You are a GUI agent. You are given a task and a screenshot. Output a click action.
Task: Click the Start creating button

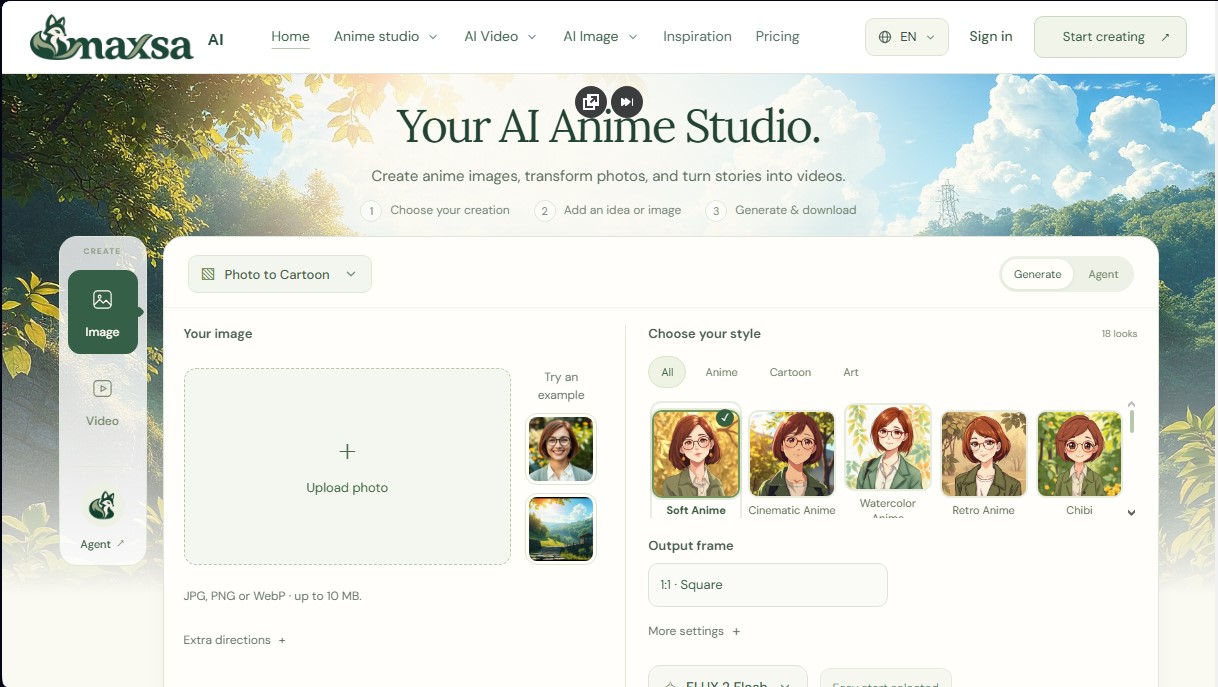point(1110,37)
